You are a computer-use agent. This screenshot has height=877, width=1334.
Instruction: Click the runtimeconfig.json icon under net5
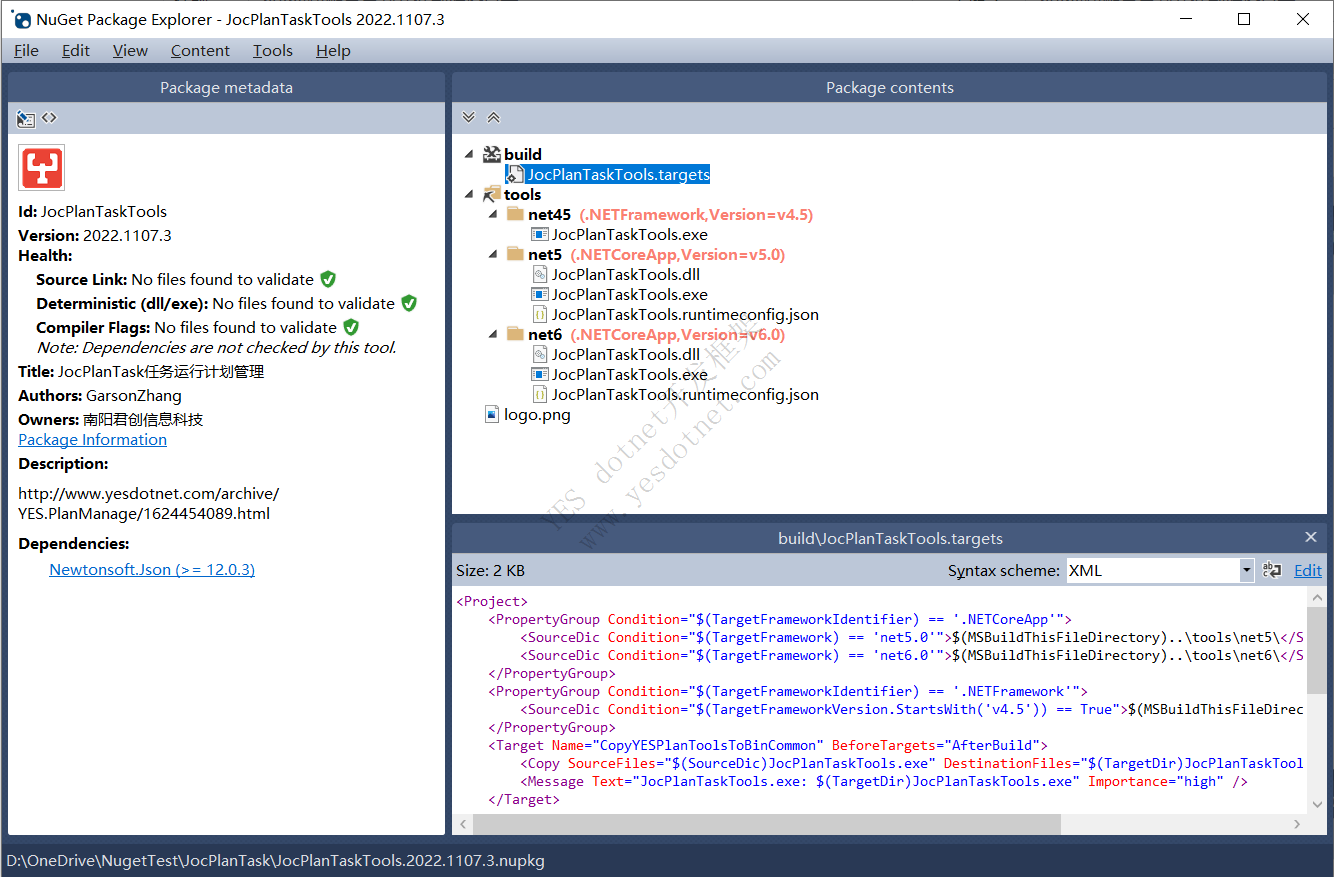click(x=540, y=314)
